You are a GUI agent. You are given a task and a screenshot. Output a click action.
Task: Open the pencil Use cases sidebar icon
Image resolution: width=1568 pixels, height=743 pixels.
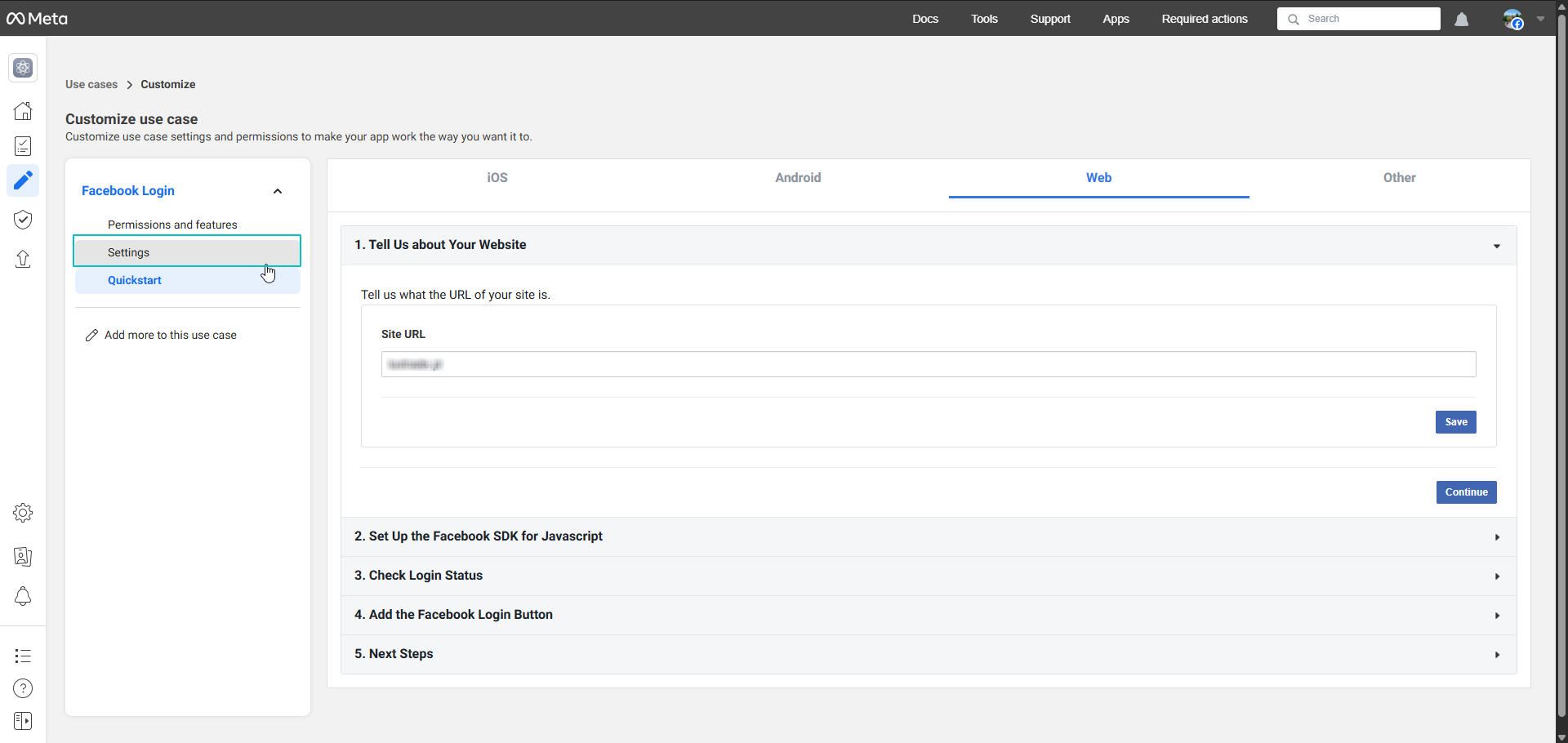click(x=23, y=180)
